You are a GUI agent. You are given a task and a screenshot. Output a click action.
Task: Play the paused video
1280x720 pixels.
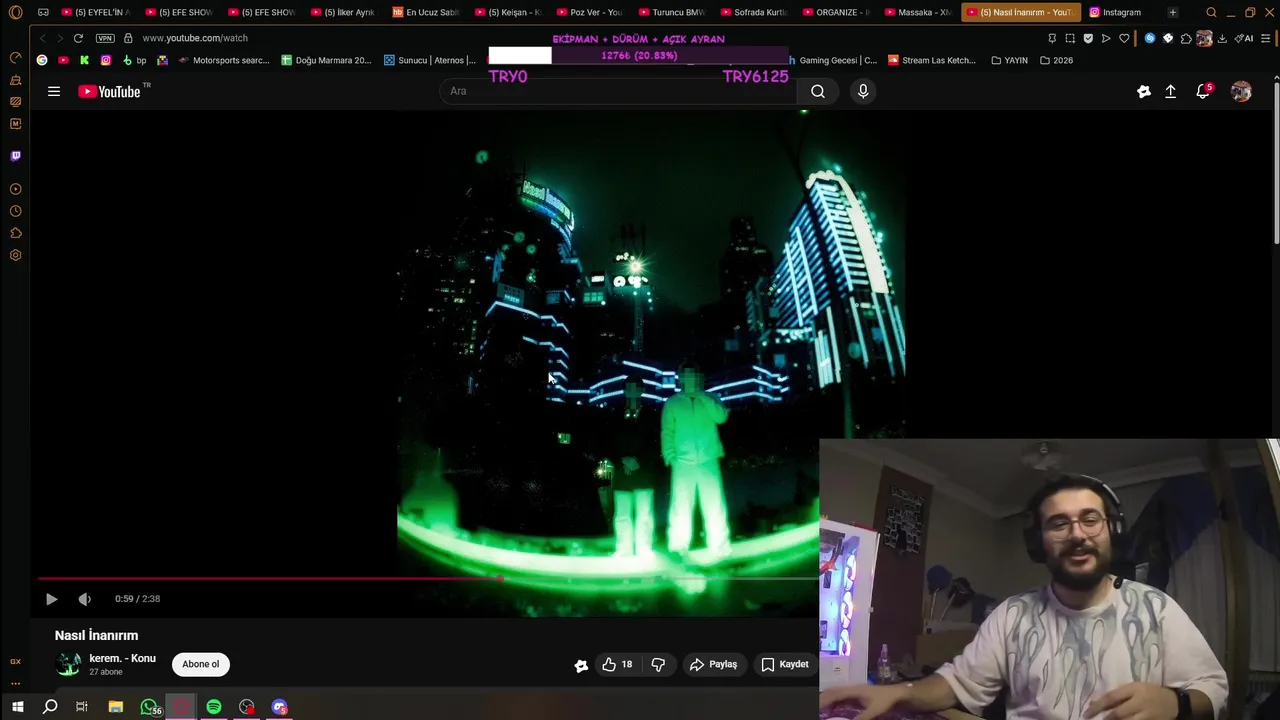51,599
